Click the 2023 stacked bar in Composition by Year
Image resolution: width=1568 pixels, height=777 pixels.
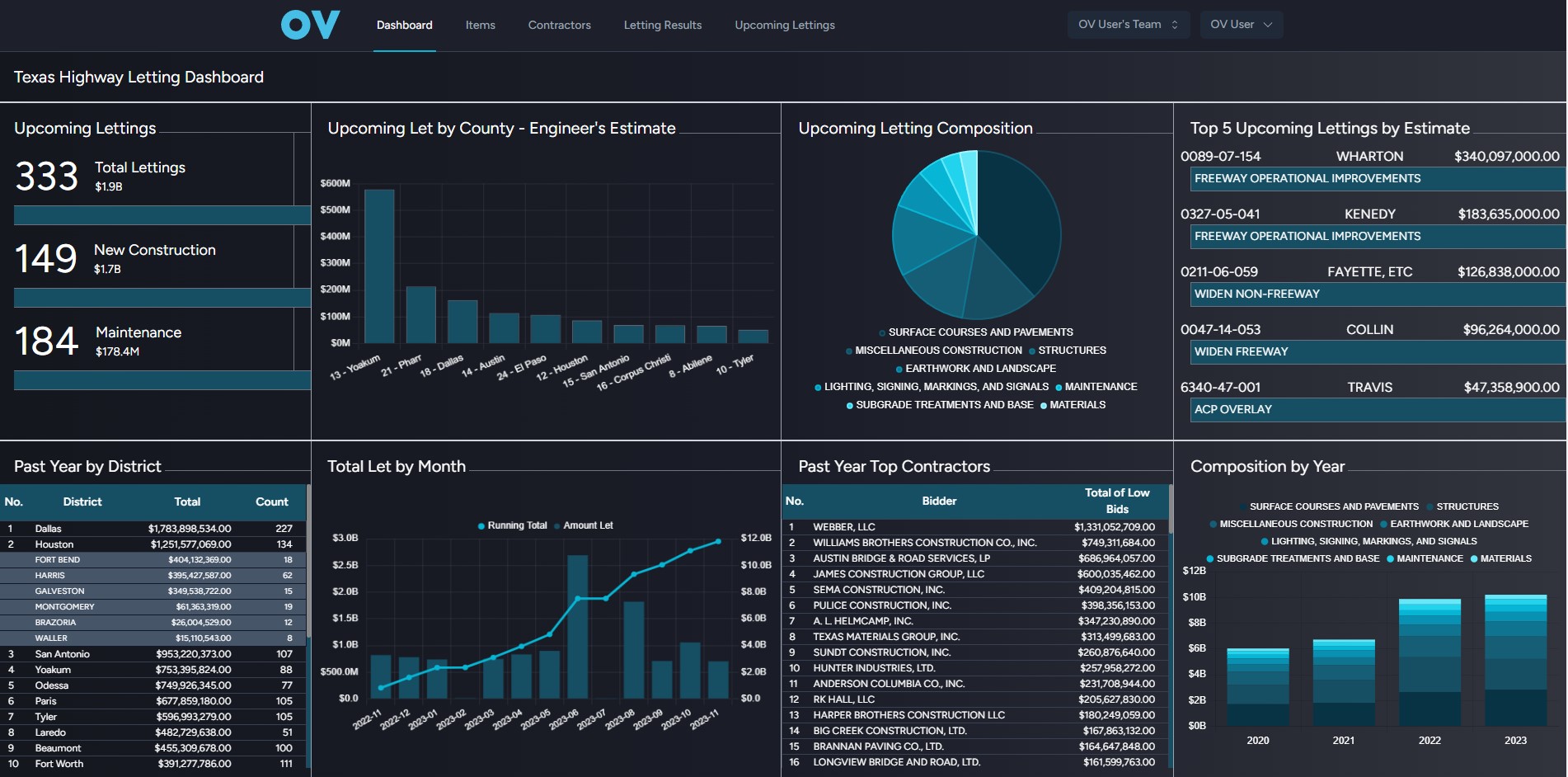click(1515, 660)
